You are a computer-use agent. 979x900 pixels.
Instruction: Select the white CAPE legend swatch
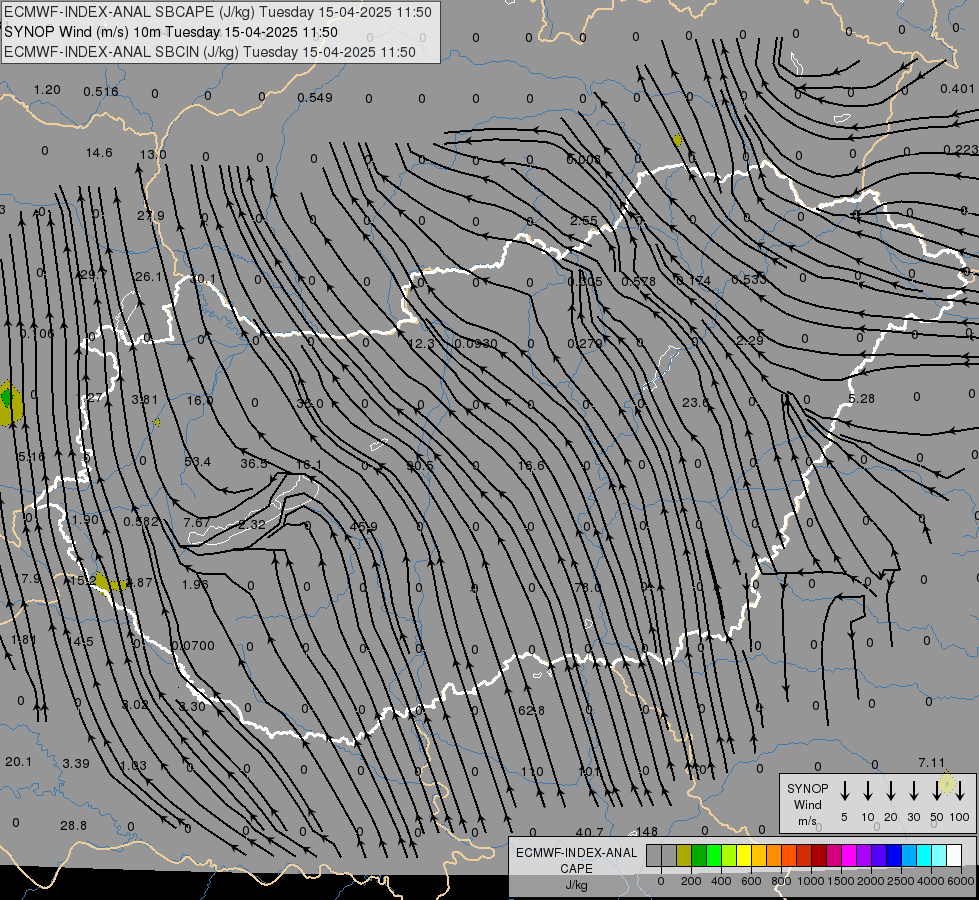[954, 856]
